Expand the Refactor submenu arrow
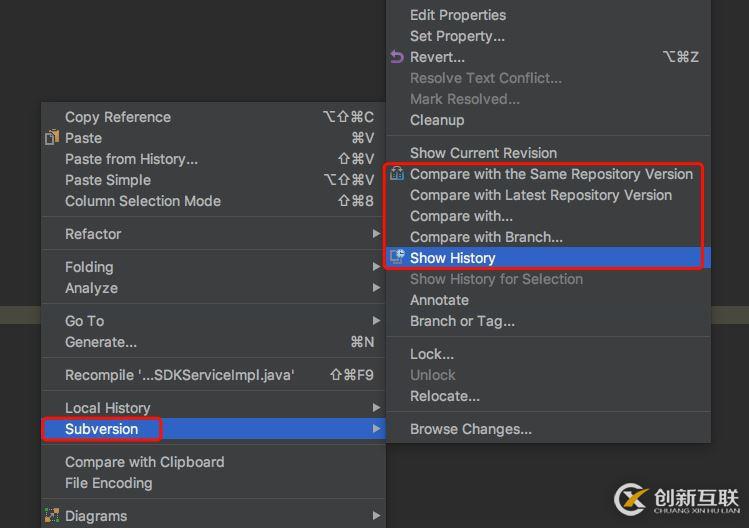Viewport: 749px width, 528px height. (x=376, y=234)
